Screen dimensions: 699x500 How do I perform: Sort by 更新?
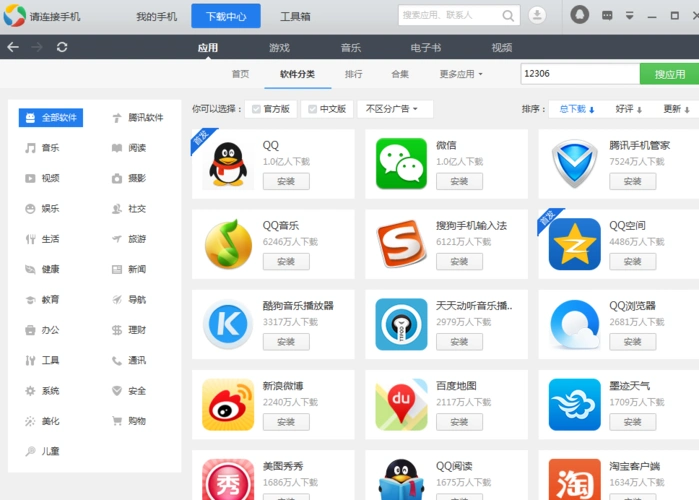pyautogui.click(x=676, y=109)
